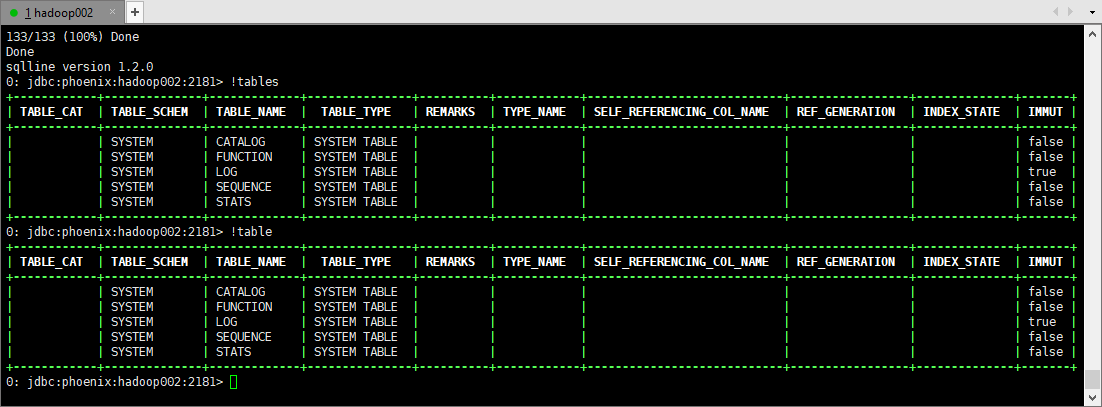Click INDEX_STATE header in the !tables output
This screenshot has width=1102, height=407.
[x=961, y=112]
